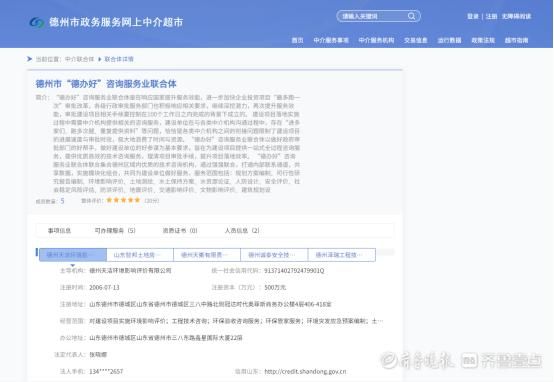Switch to the 资质证书 (0) tab

coord(180,231)
